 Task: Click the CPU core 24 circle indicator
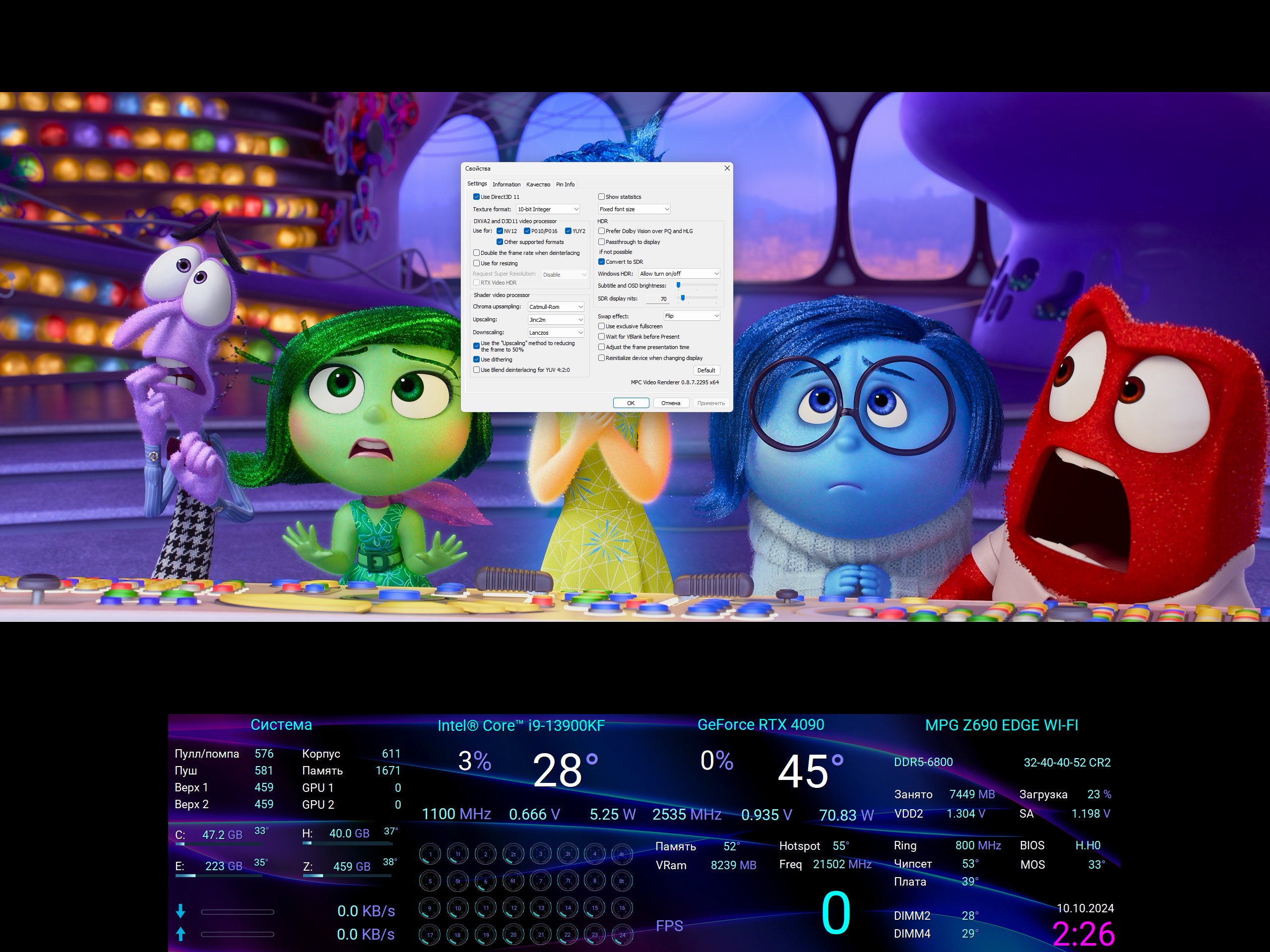(622, 935)
